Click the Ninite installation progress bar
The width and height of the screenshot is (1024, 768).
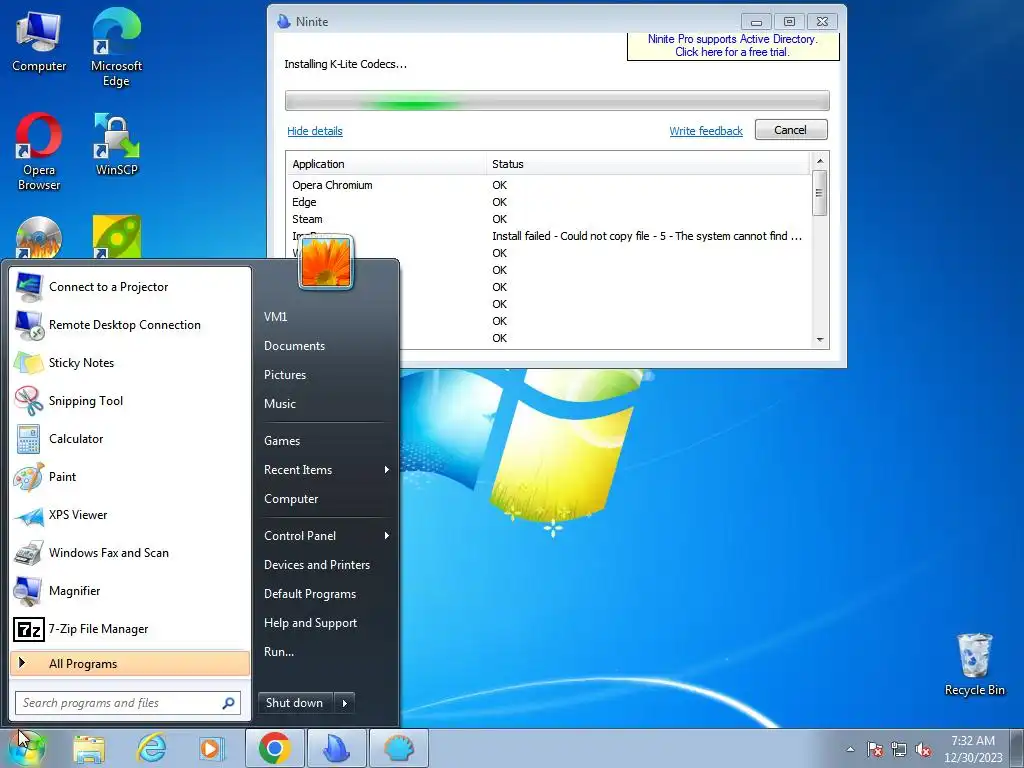point(557,101)
